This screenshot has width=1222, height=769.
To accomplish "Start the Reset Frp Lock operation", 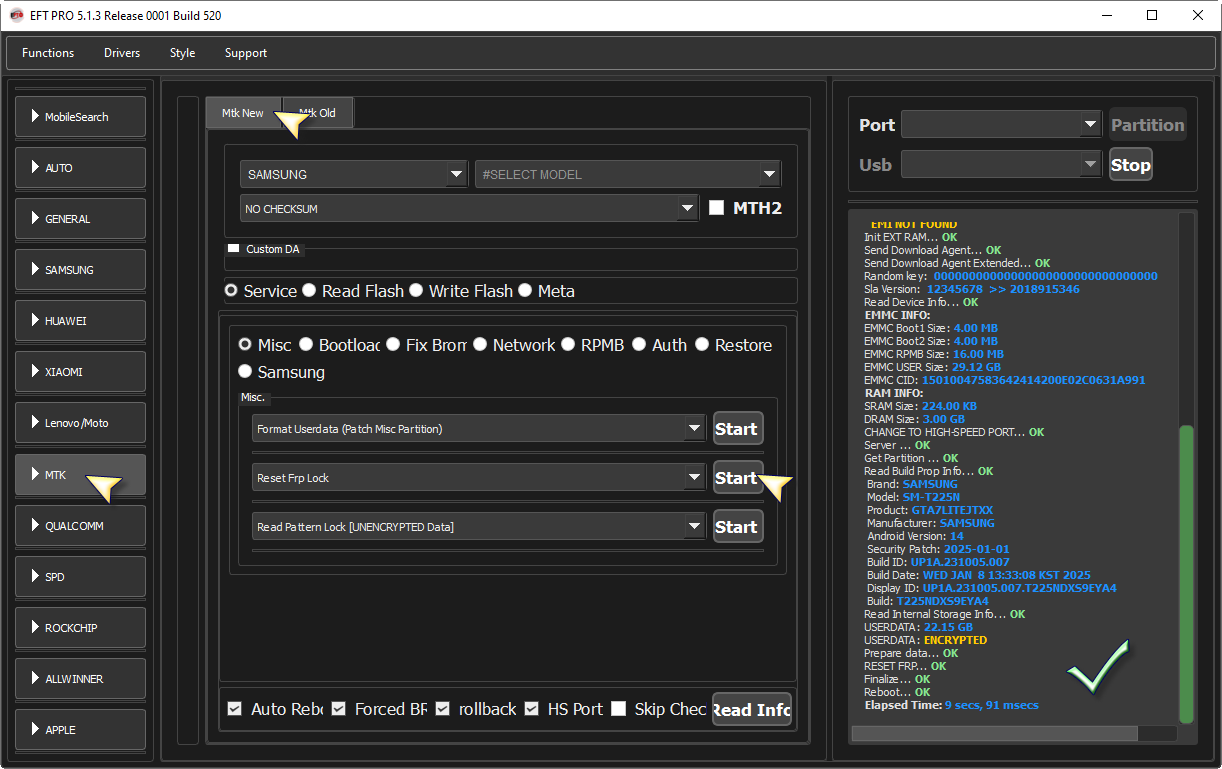I will (x=737, y=478).
